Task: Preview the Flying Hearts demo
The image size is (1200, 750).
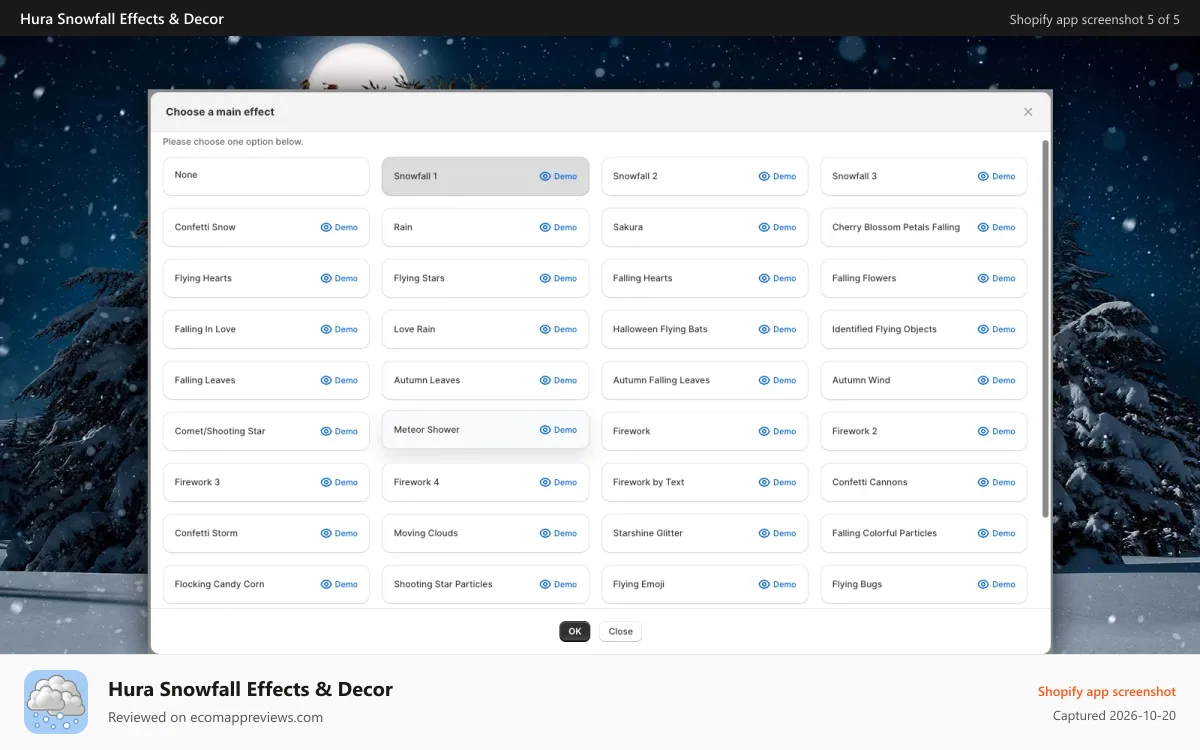Action: [339, 278]
